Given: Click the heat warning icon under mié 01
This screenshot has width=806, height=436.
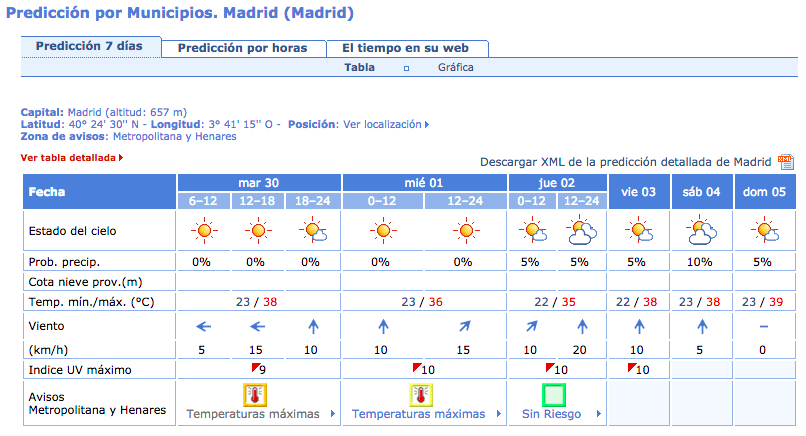Looking at the screenshot, I should 420,395.
